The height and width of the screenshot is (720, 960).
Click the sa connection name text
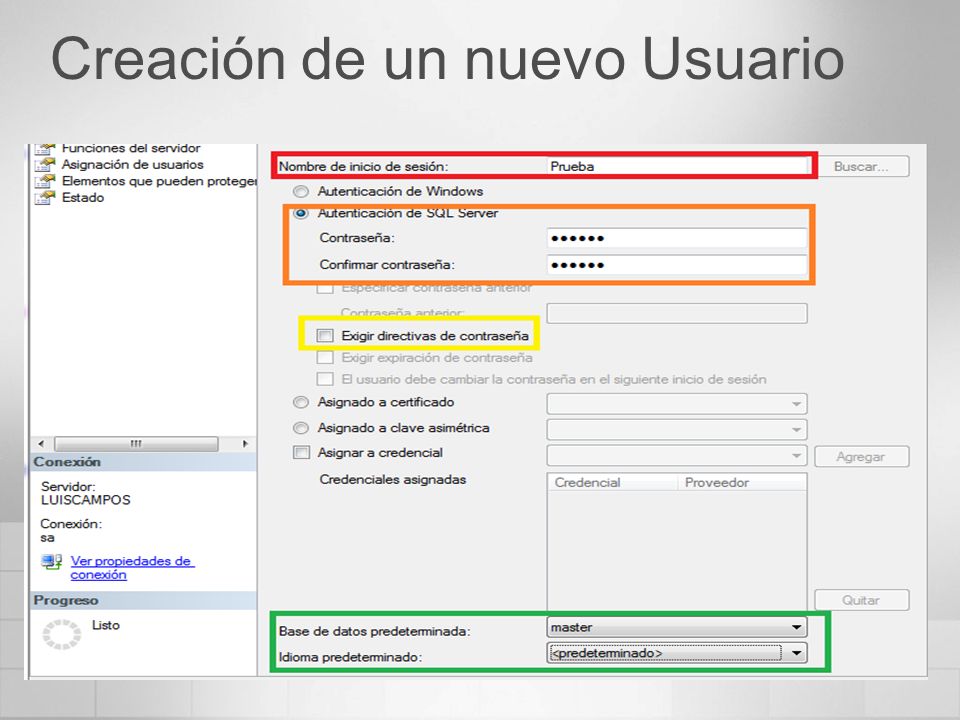pyautogui.click(x=47, y=538)
